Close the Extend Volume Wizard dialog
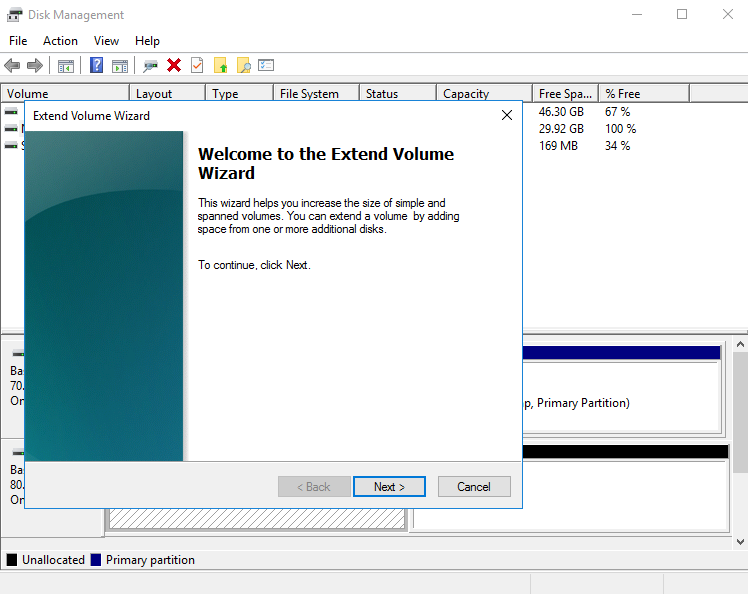Screen dimensions: 748x594 (507, 115)
